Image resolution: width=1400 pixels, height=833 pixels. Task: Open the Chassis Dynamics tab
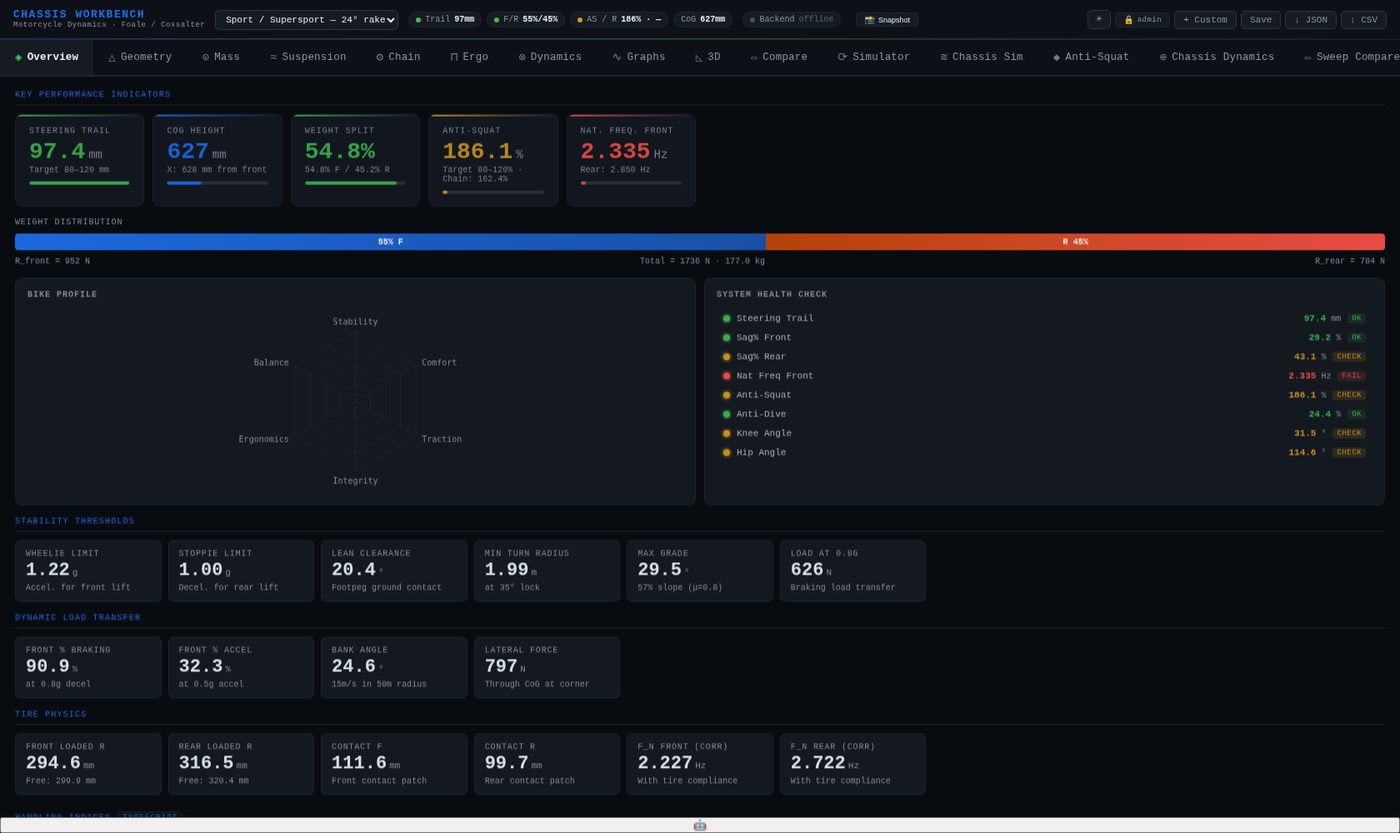tap(1217, 57)
